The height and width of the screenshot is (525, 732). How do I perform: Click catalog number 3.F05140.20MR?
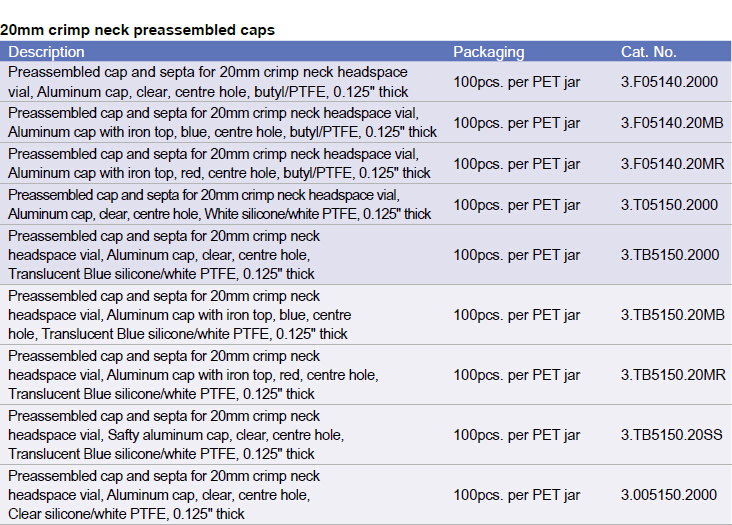click(x=671, y=163)
